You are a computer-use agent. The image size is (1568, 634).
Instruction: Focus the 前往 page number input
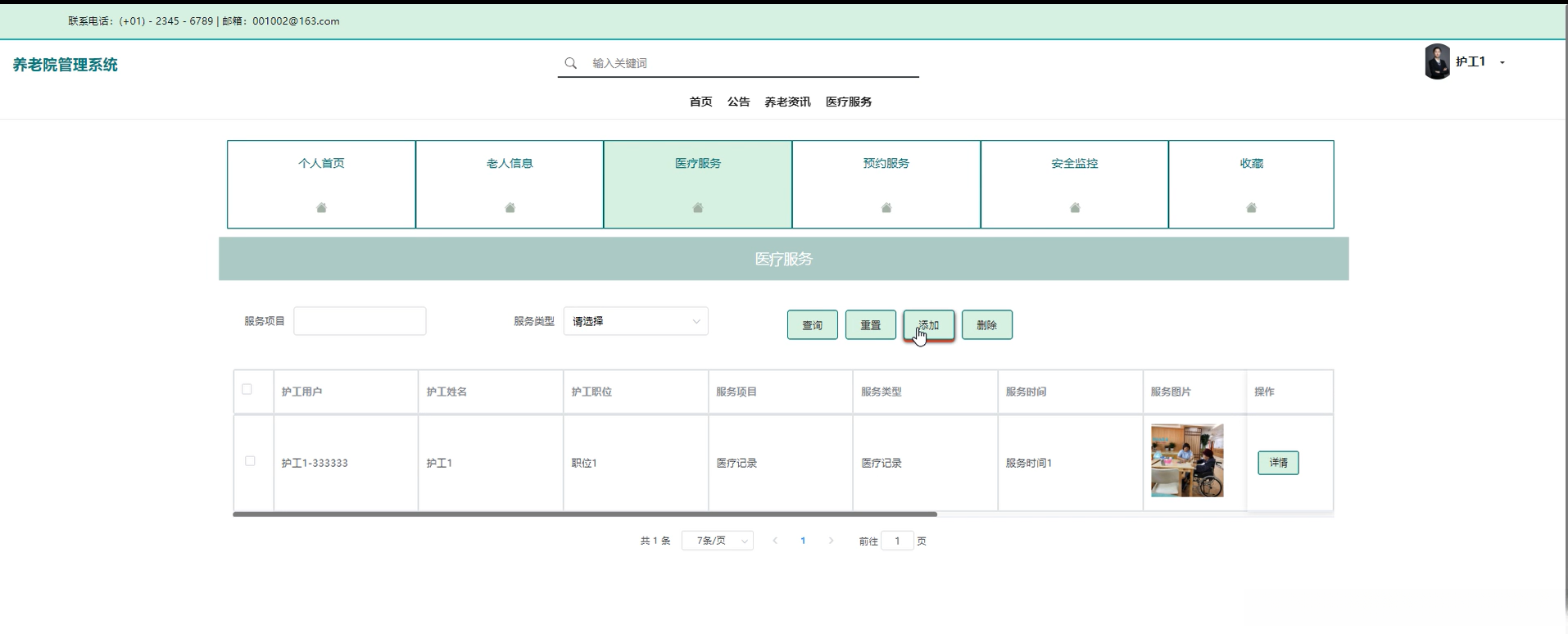pyautogui.click(x=897, y=541)
